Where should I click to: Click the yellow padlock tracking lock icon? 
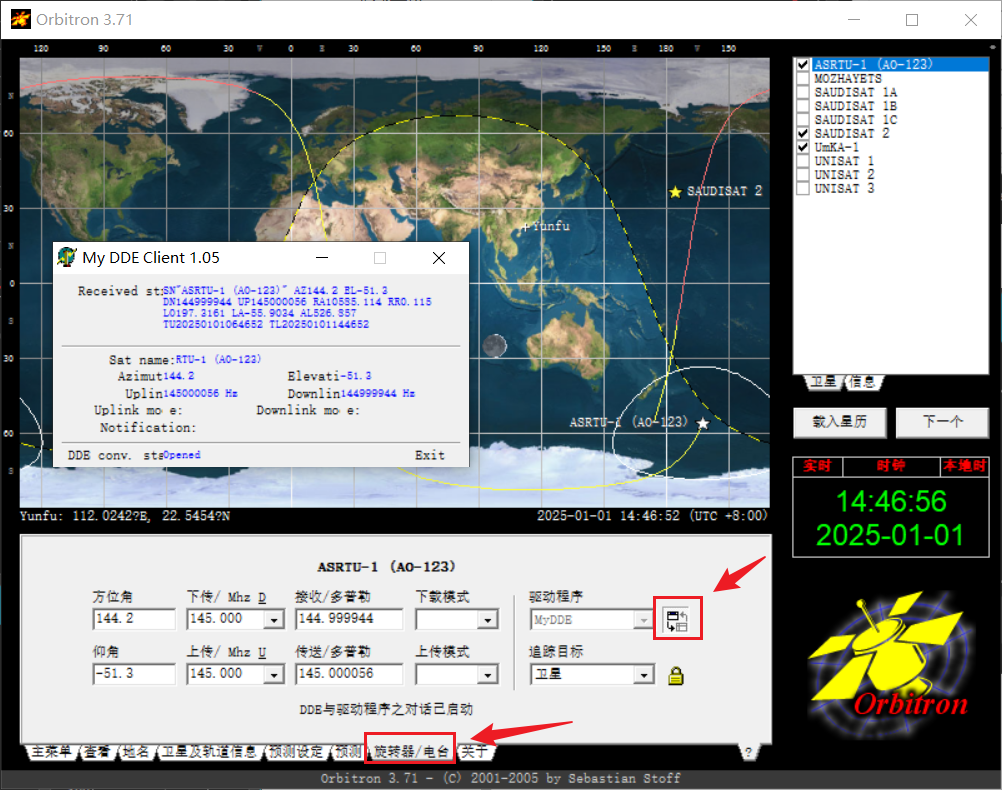coord(676,675)
